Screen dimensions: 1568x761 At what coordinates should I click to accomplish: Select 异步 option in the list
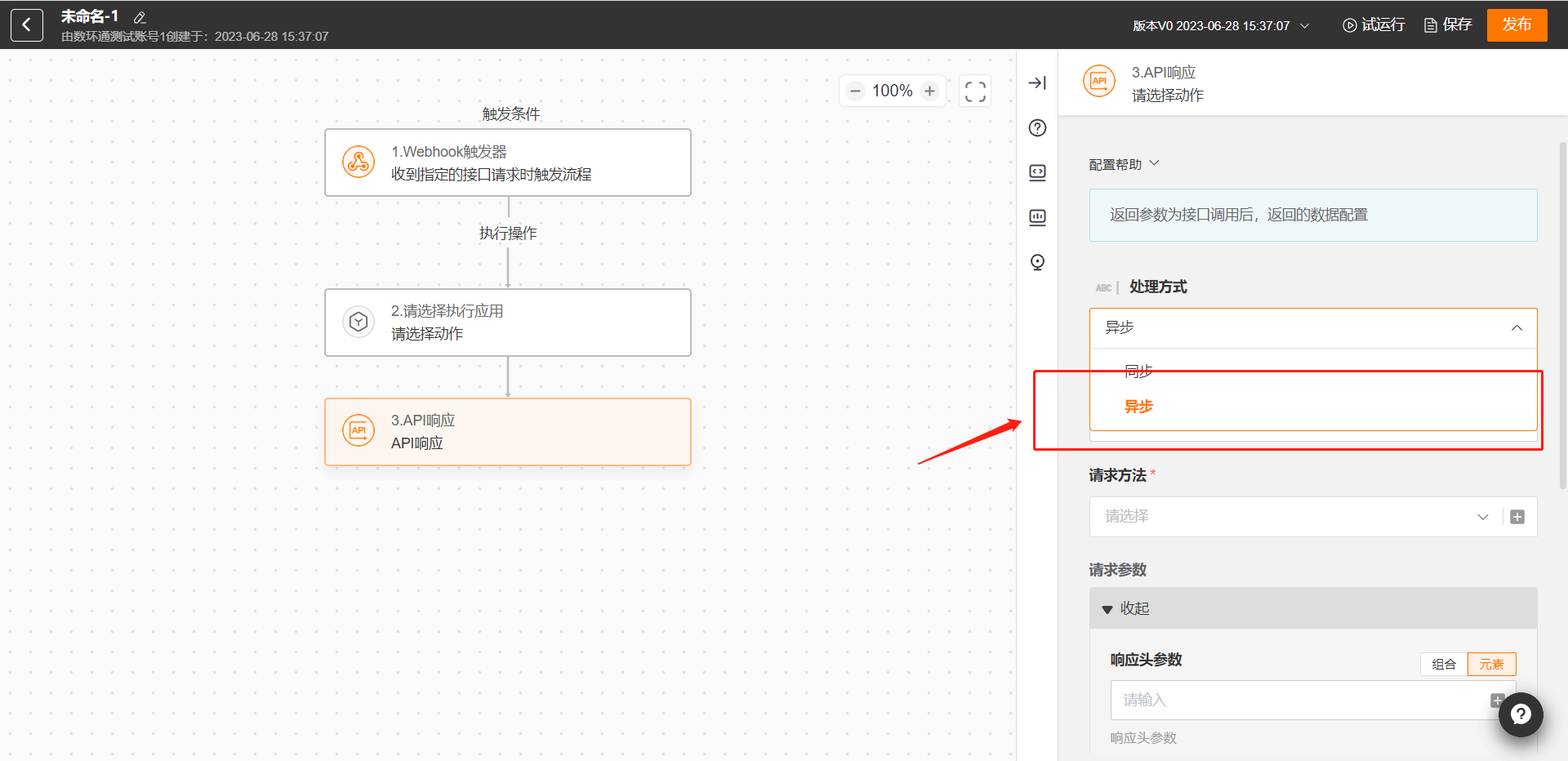coord(1138,407)
